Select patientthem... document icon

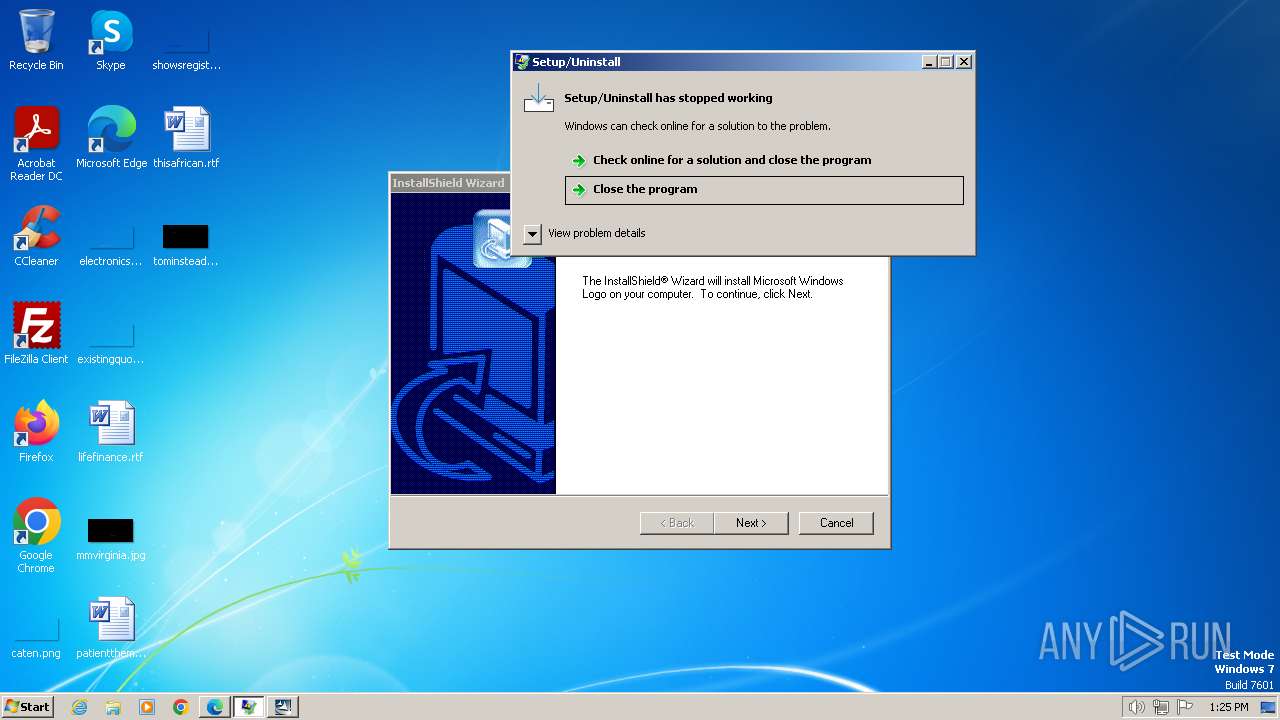point(111,627)
